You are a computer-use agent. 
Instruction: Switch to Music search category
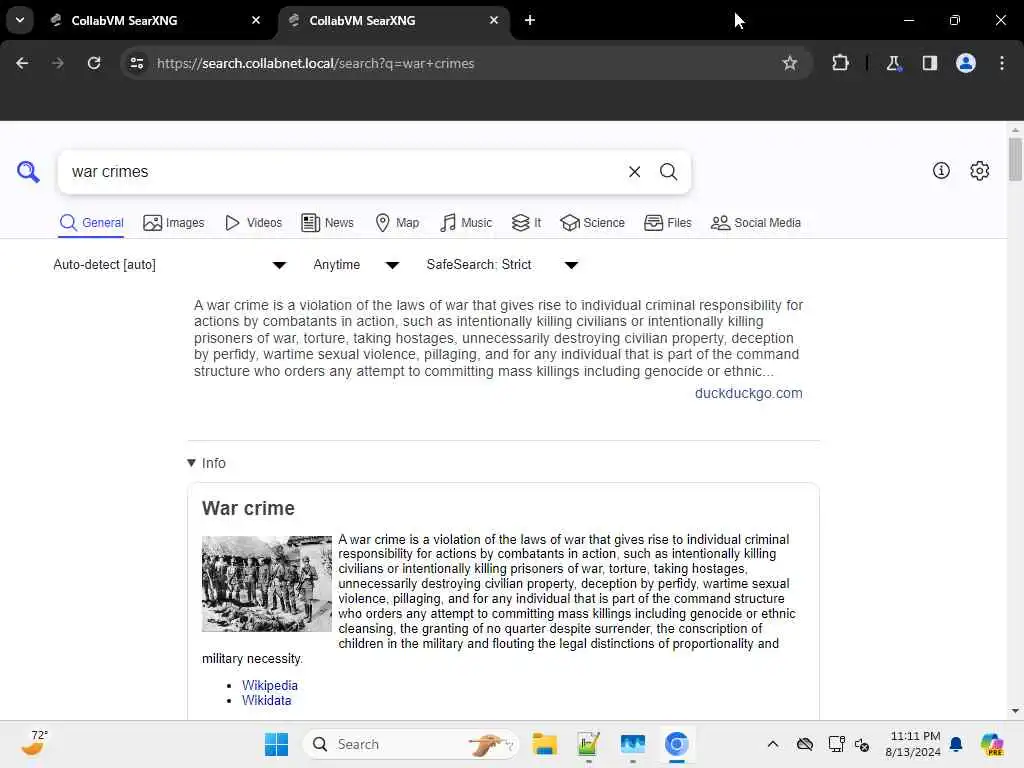coord(466,223)
